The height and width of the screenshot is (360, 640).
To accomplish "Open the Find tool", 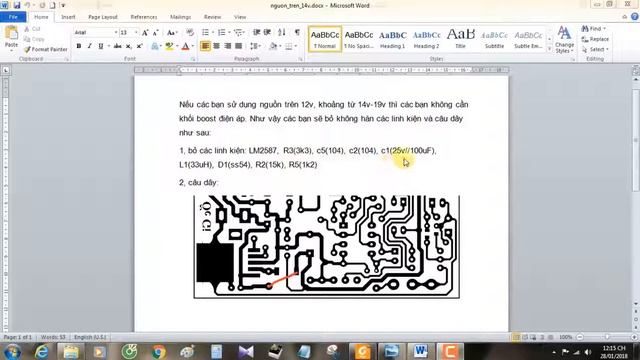I will pos(594,29).
